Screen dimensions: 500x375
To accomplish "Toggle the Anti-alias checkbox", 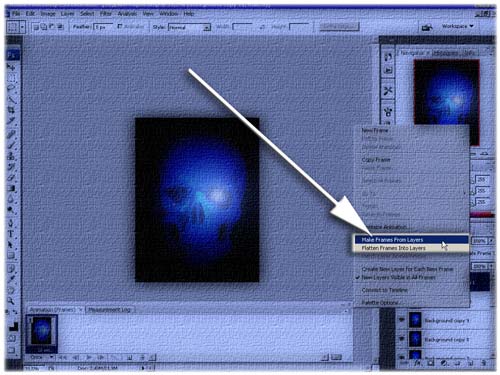I will point(120,26).
